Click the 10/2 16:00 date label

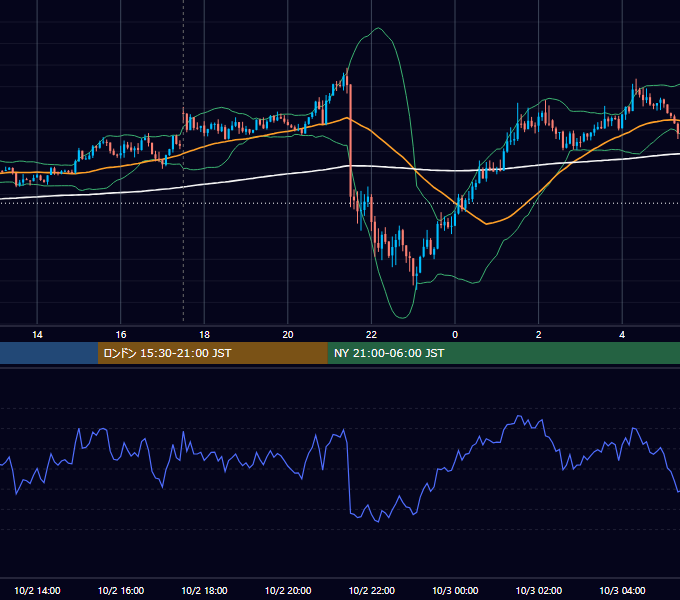(x=121, y=590)
